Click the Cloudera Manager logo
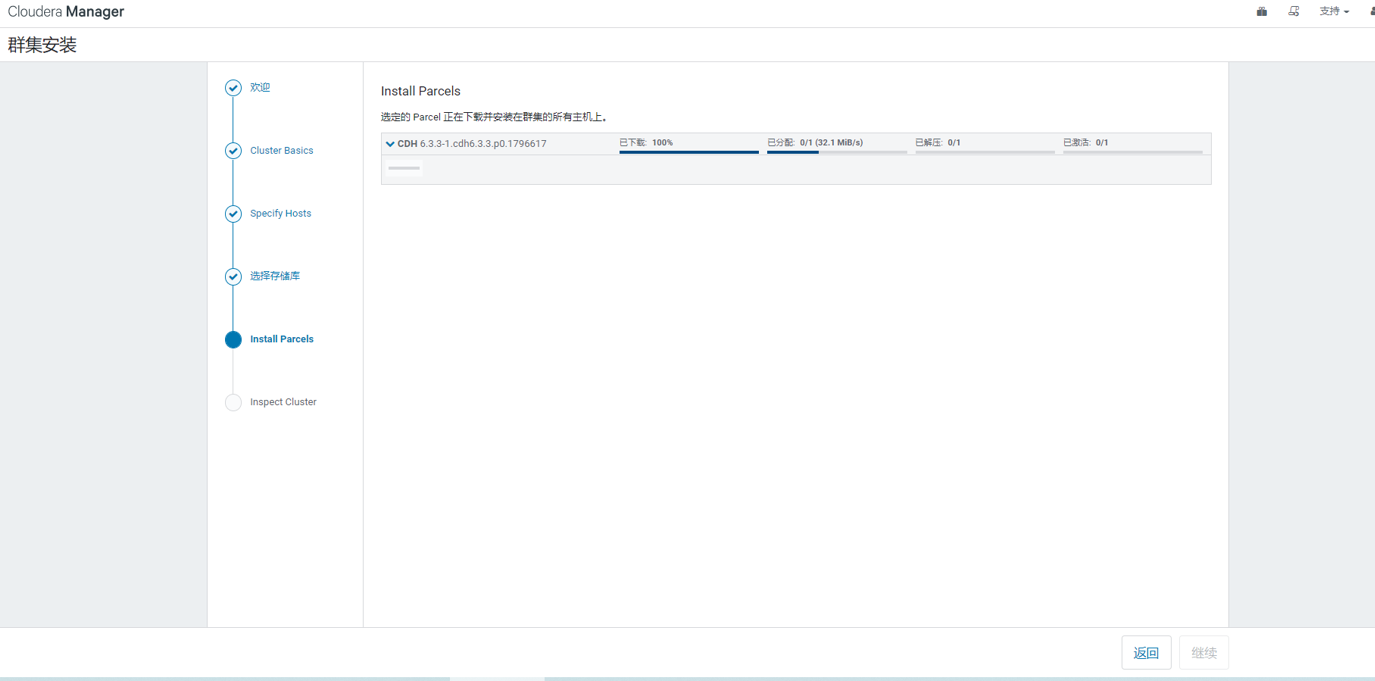The height and width of the screenshot is (681, 1375). pyautogui.click(x=66, y=12)
